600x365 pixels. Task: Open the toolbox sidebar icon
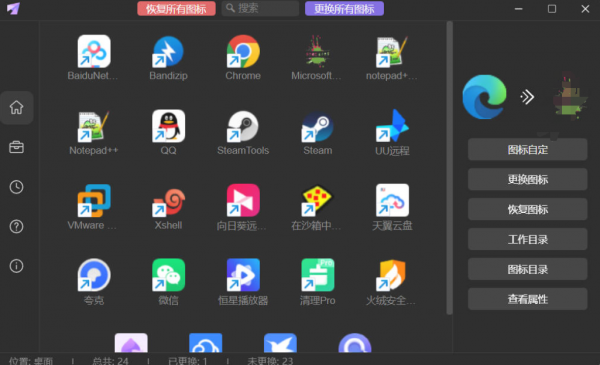pos(16,147)
